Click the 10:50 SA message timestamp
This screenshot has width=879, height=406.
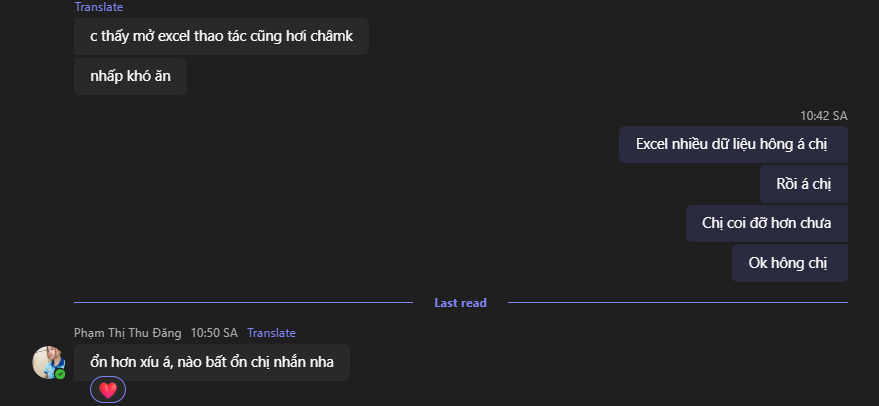214,333
